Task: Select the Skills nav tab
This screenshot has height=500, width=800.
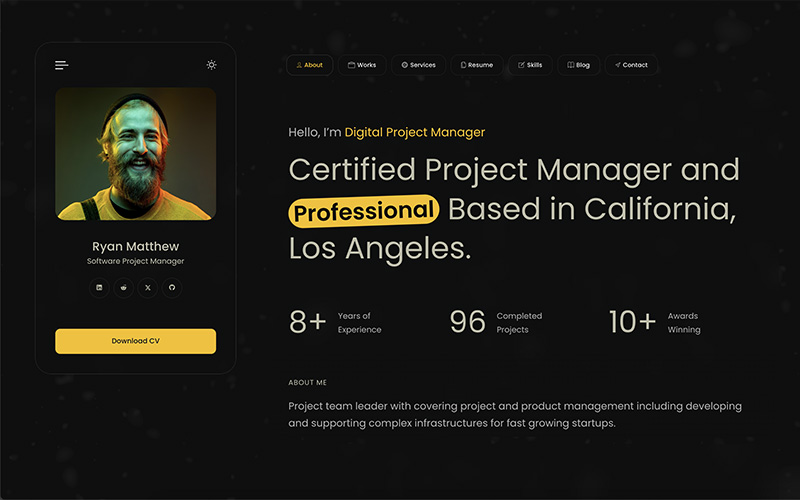Action: coord(530,65)
